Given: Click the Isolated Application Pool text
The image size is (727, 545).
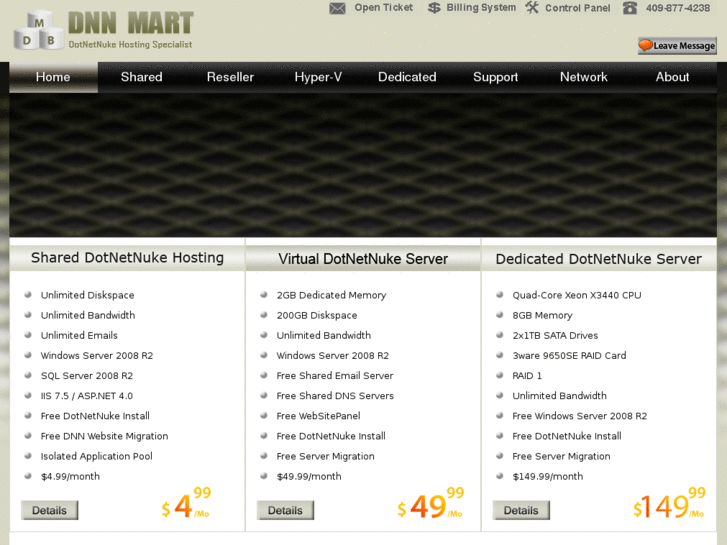Looking at the screenshot, I should 96,456.
